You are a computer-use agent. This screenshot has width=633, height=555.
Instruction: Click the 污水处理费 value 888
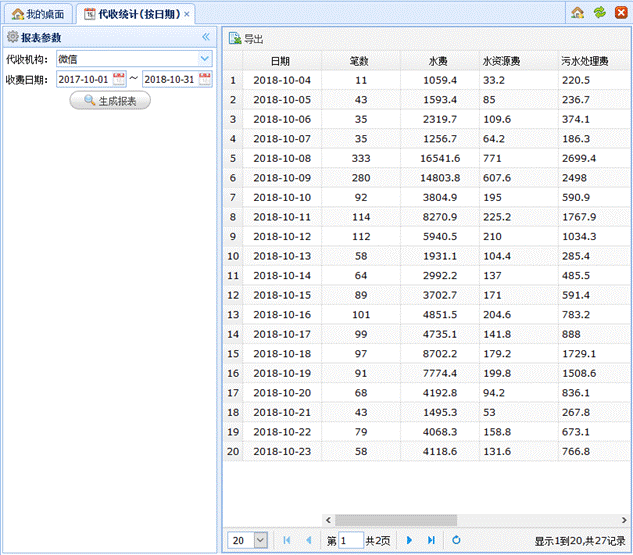click(594, 334)
